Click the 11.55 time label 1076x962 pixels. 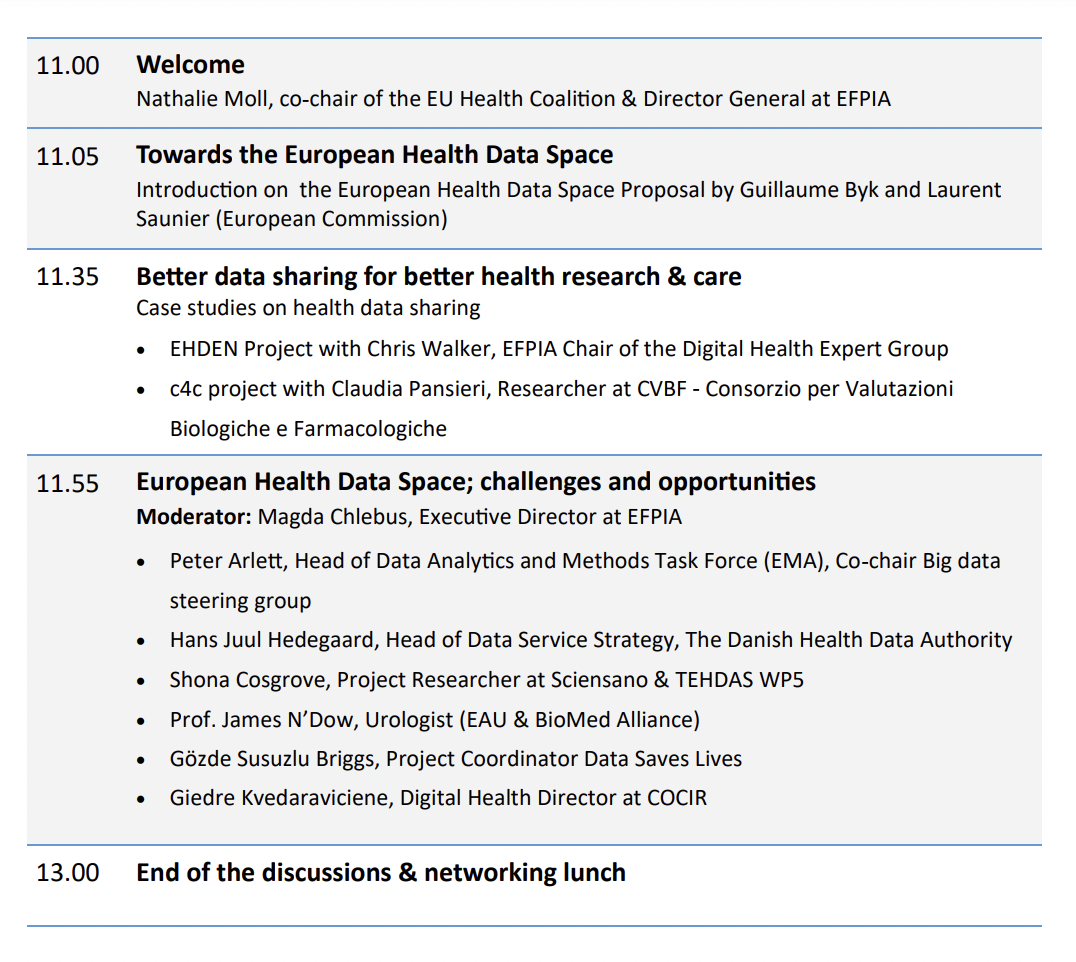pyautogui.click(x=68, y=484)
